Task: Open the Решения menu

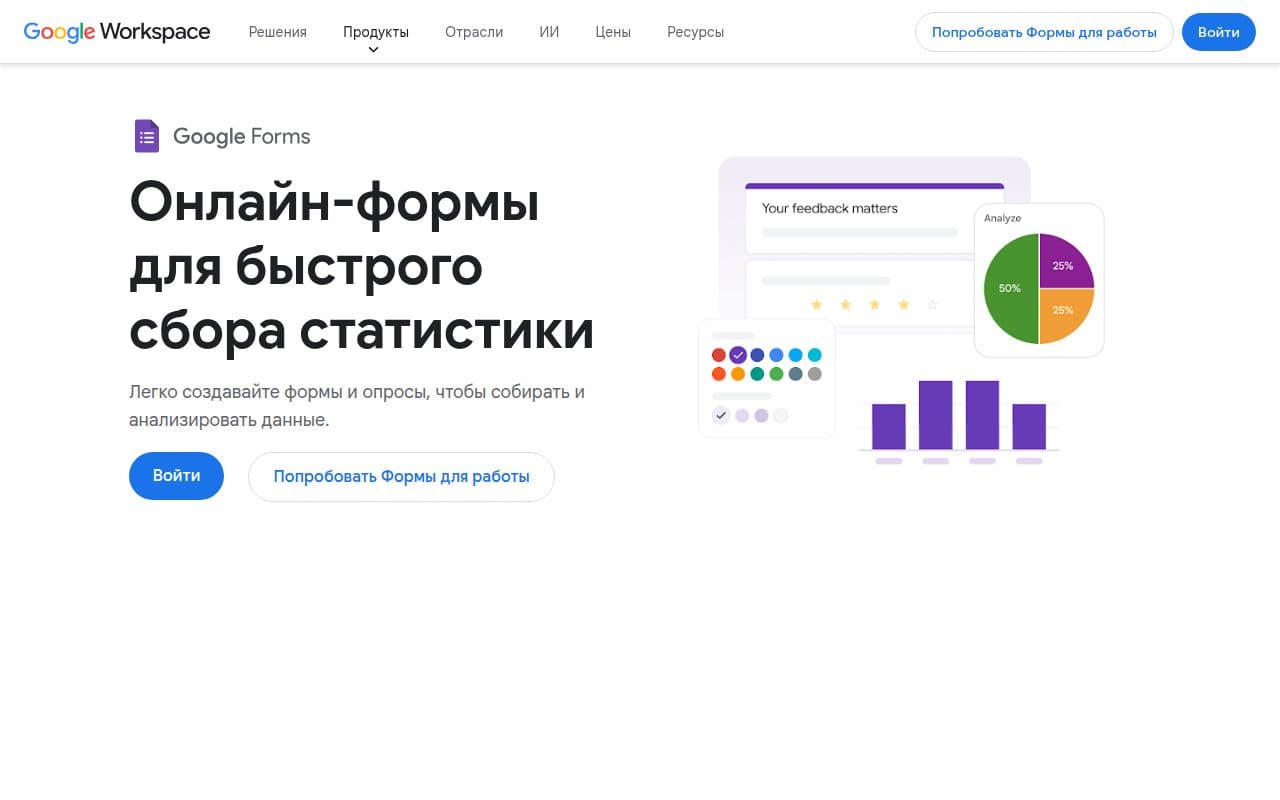Action: (278, 32)
